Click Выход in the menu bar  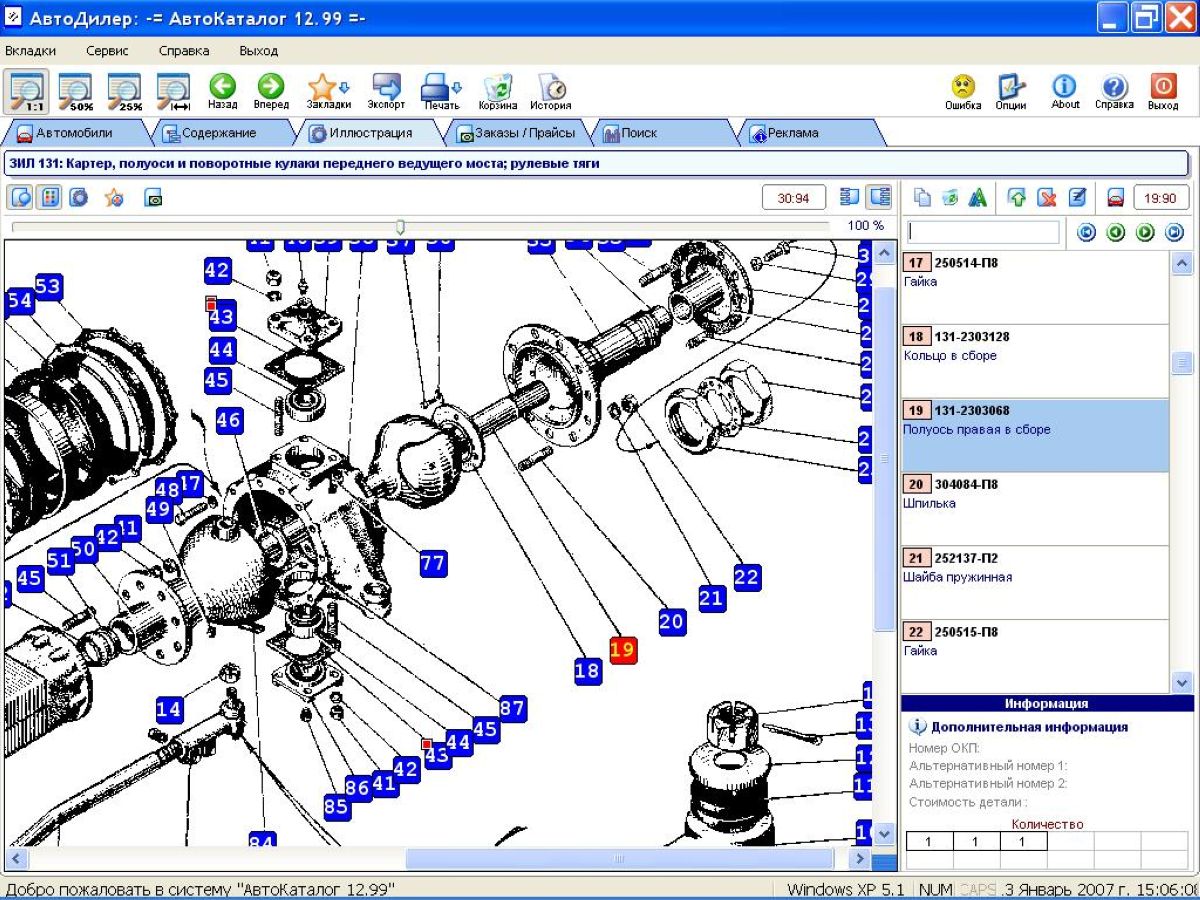click(259, 51)
